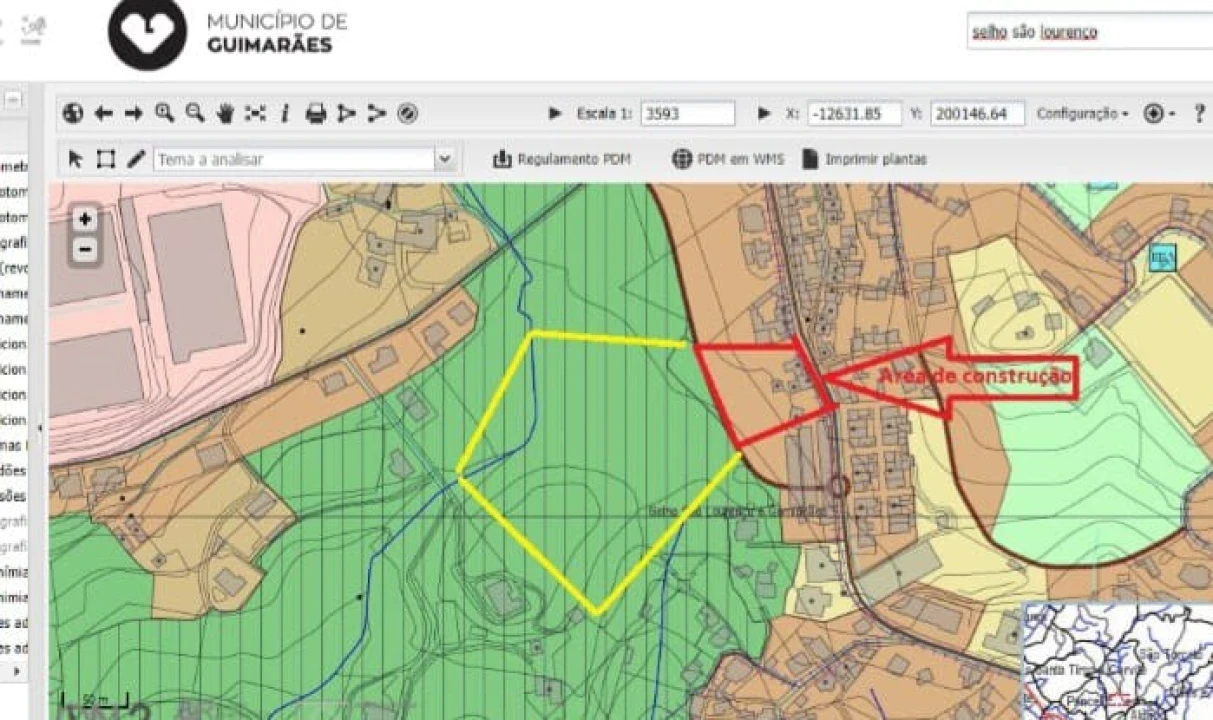Click the map zoom out minus button
This screenshot has width=1213, height=720.
point(86,249)
